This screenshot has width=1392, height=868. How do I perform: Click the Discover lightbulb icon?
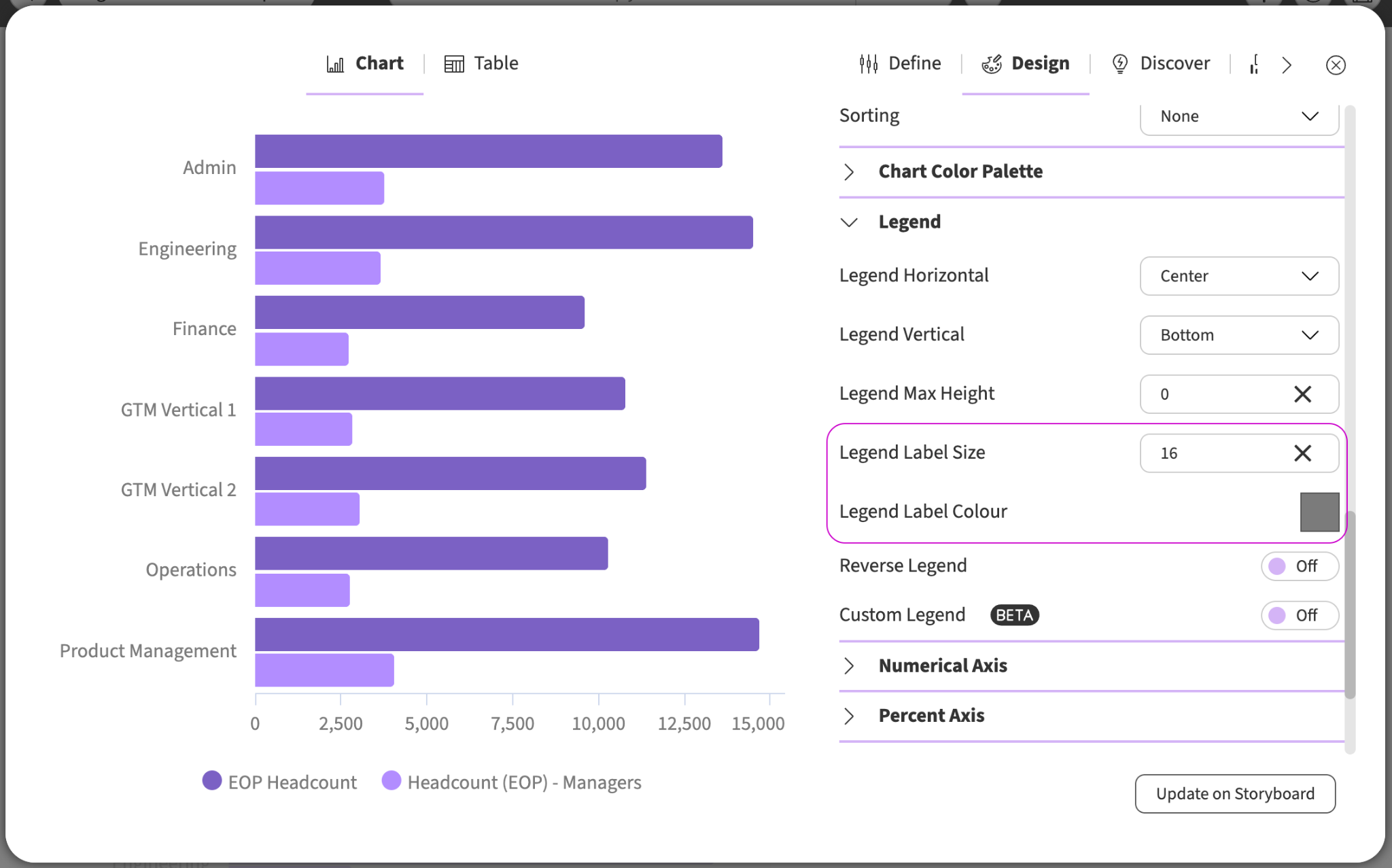1120,64
